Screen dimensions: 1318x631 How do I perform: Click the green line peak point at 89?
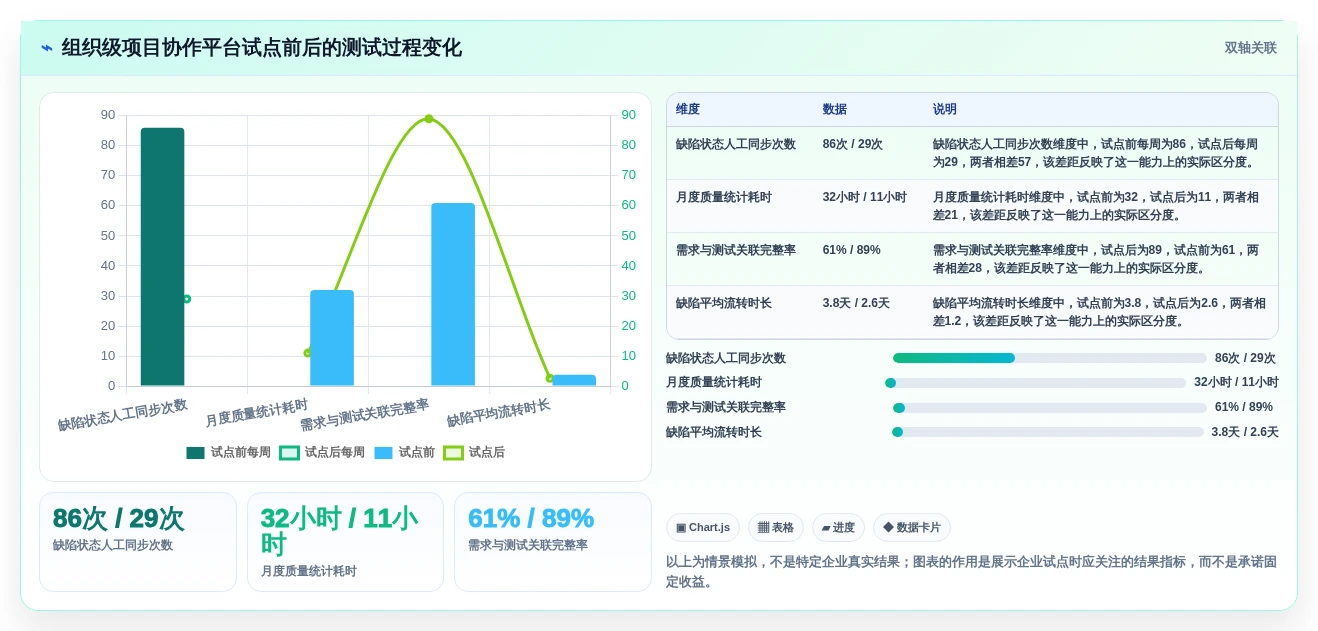point(429,119)
